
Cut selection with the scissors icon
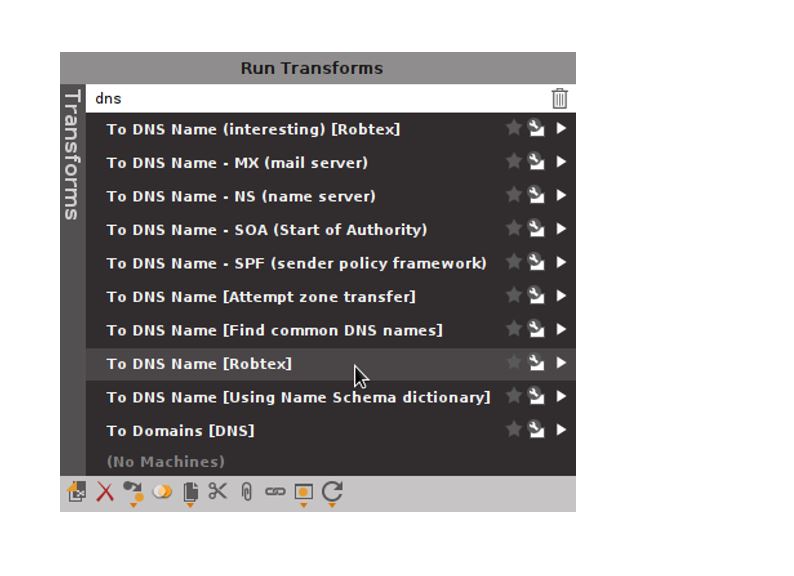tap(218, 491)
